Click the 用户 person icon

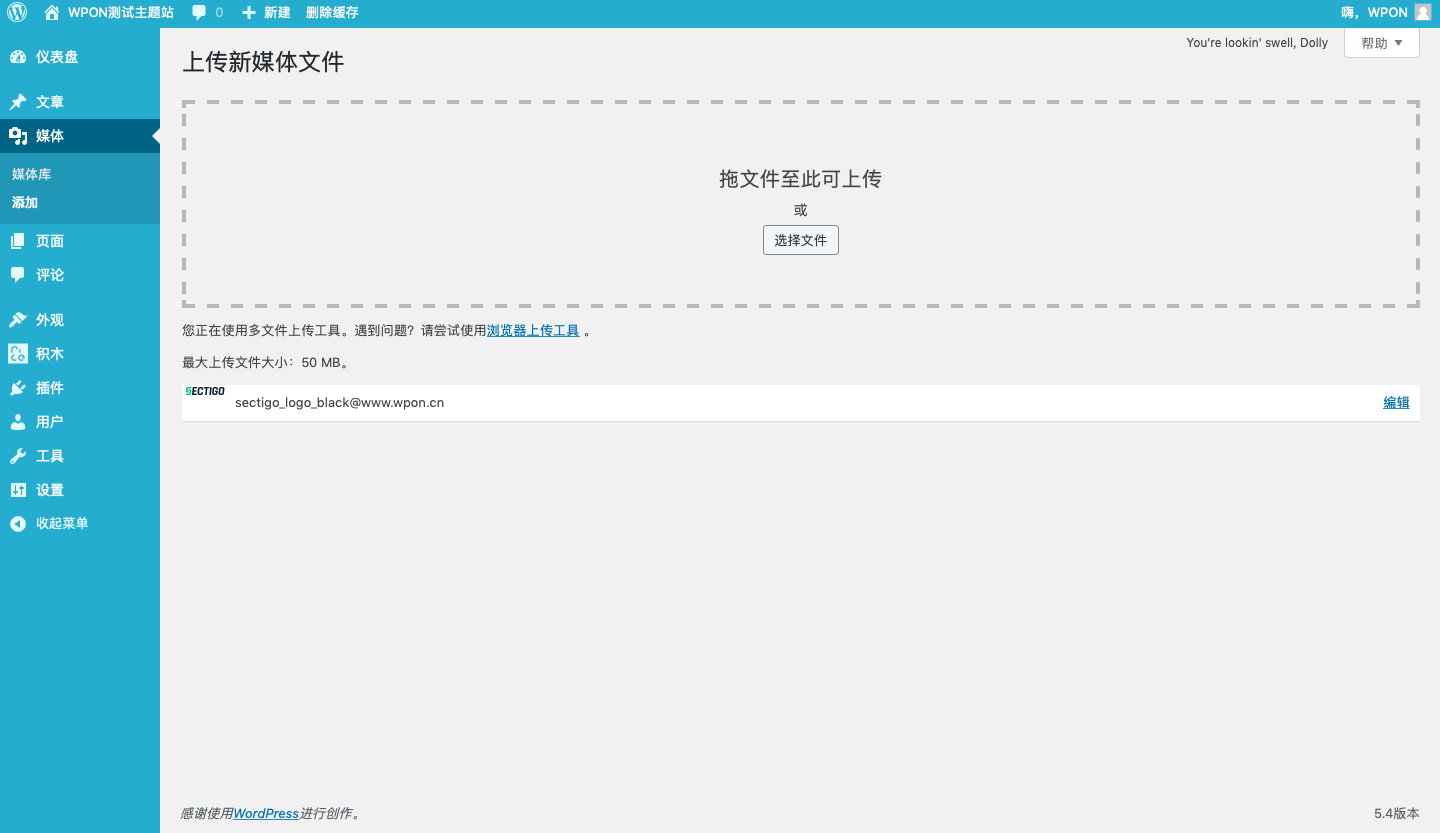[18, 422]
